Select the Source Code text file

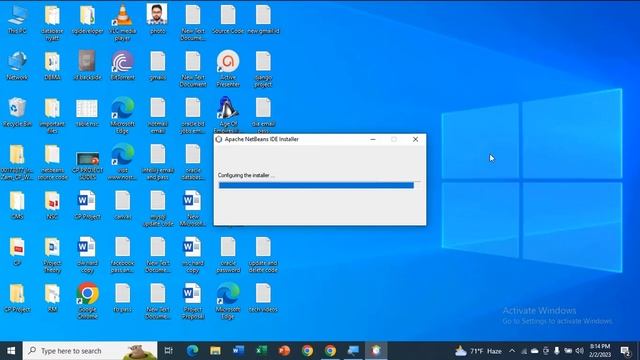click(x=228, y=20)
